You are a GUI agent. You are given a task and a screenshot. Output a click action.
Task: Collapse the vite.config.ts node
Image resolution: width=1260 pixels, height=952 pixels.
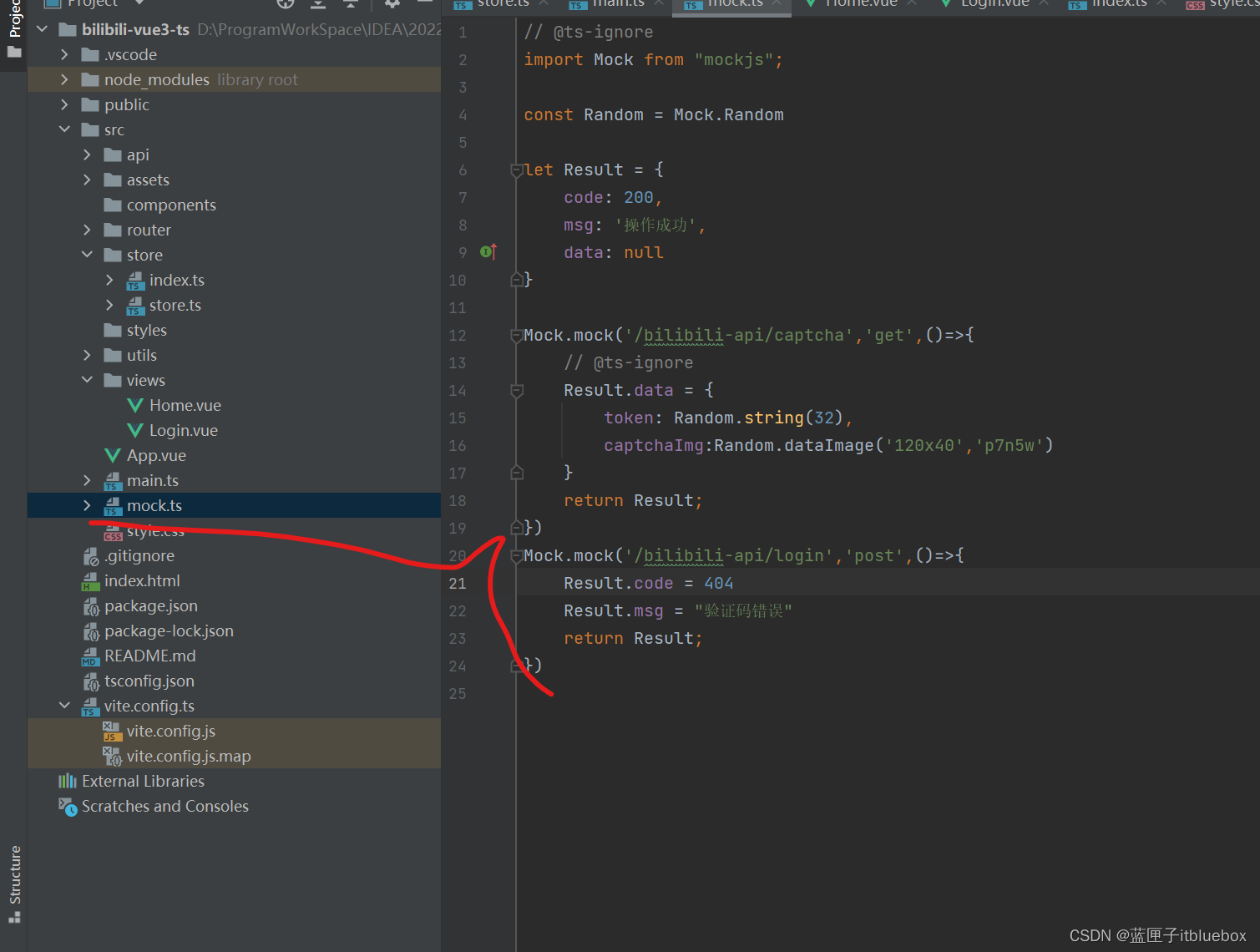[x=64, y=706]
